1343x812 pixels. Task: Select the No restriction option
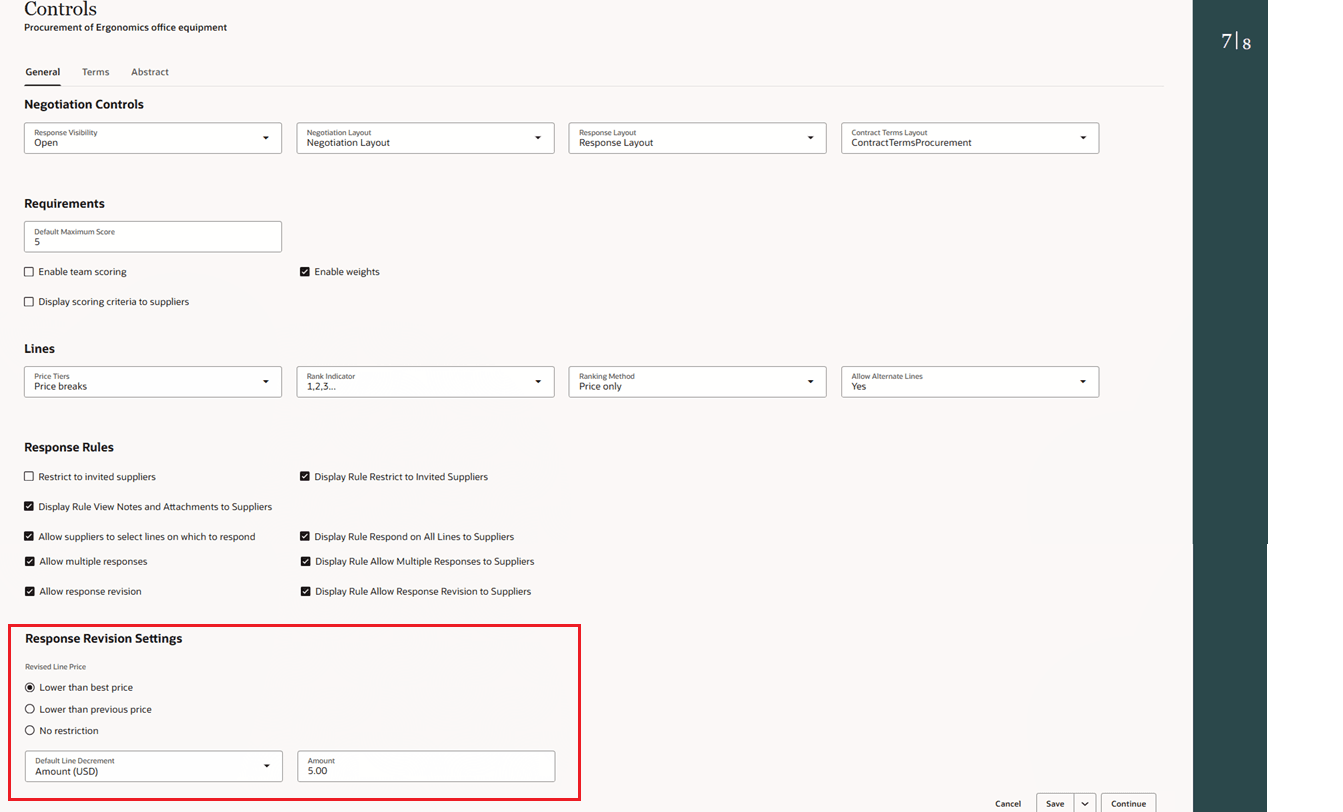point(30,730)
